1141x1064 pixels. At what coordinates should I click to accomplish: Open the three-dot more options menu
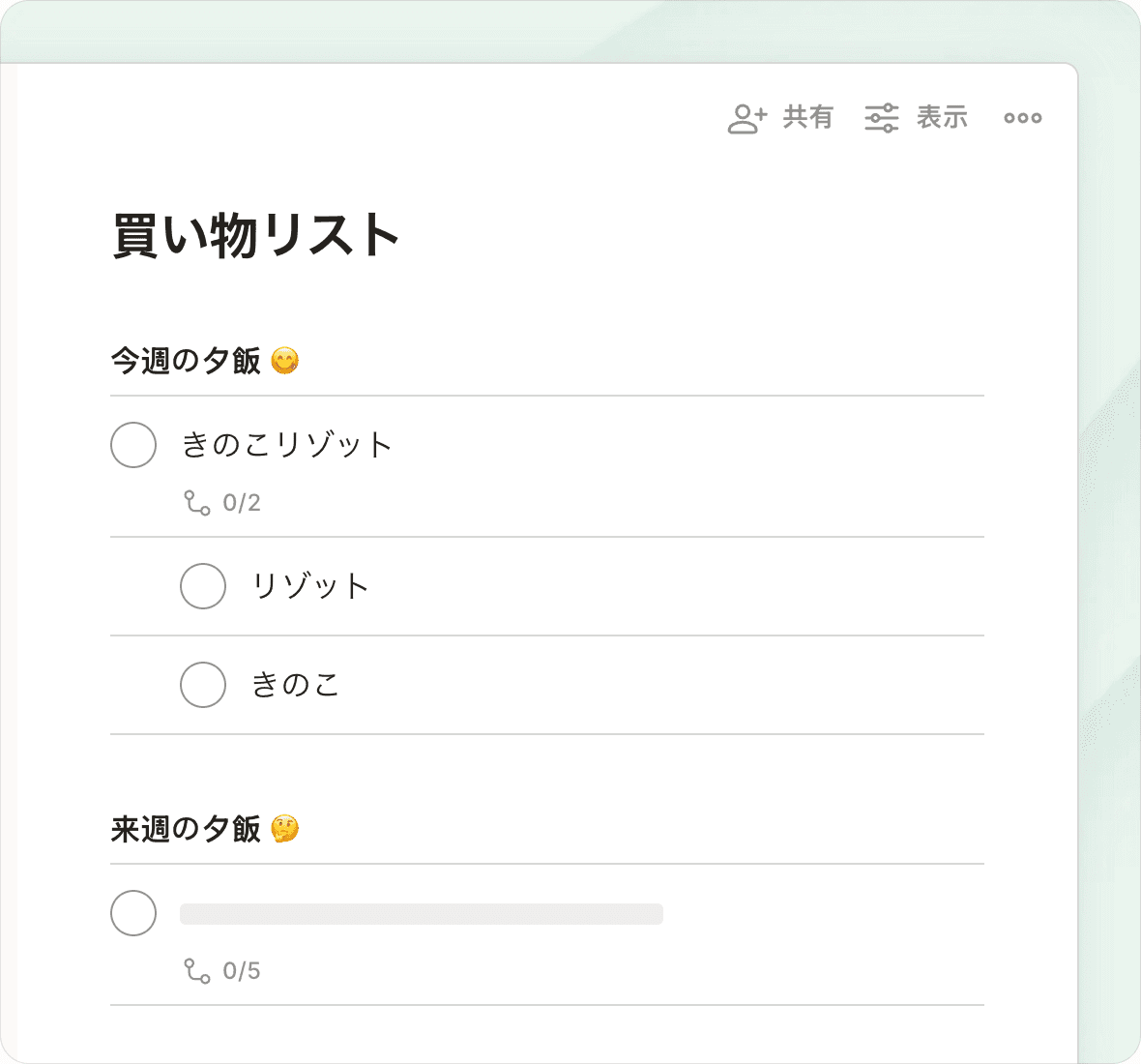pos(1022,118)
